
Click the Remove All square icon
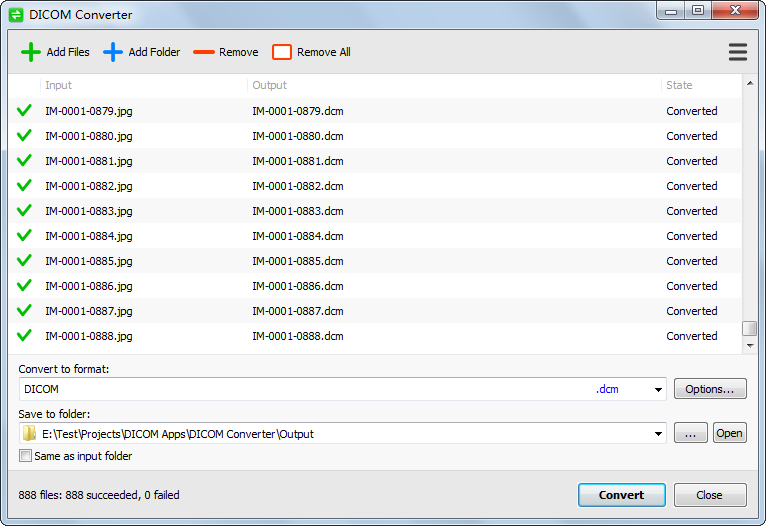282,52
